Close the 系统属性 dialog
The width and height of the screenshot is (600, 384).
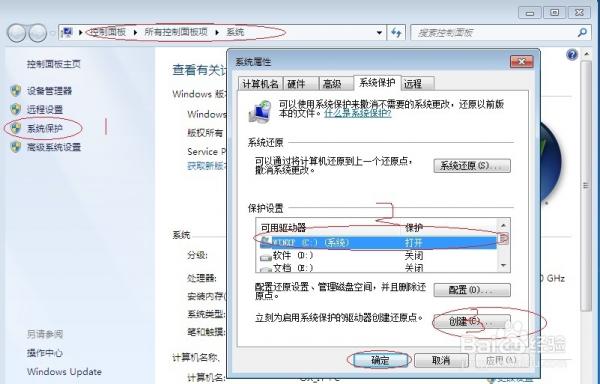click(x=522, y=62)
